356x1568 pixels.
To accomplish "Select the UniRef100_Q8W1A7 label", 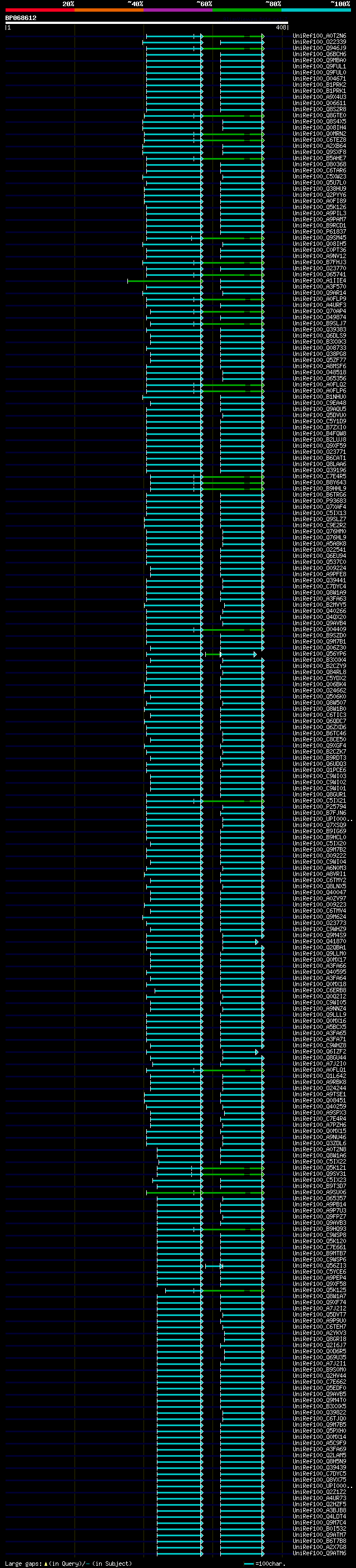I will 319,1296.
